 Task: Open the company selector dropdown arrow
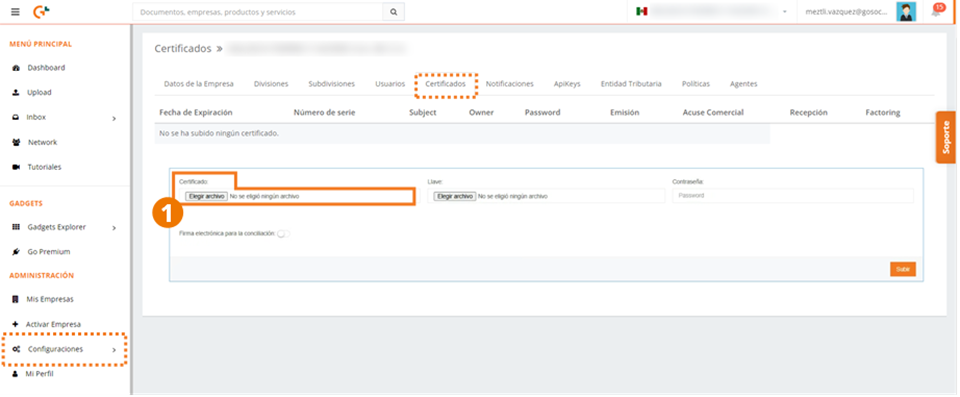coord(784,12)
